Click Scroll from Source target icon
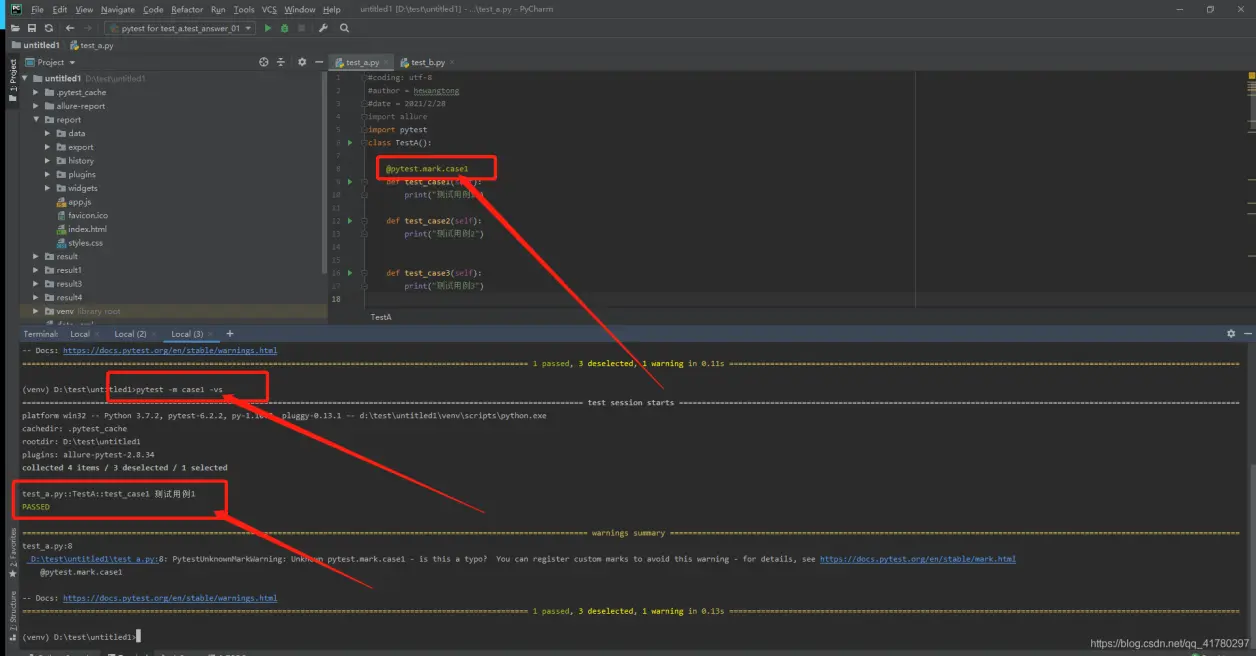The height and width of the screenshot is (656, 1256). point(264,62)
